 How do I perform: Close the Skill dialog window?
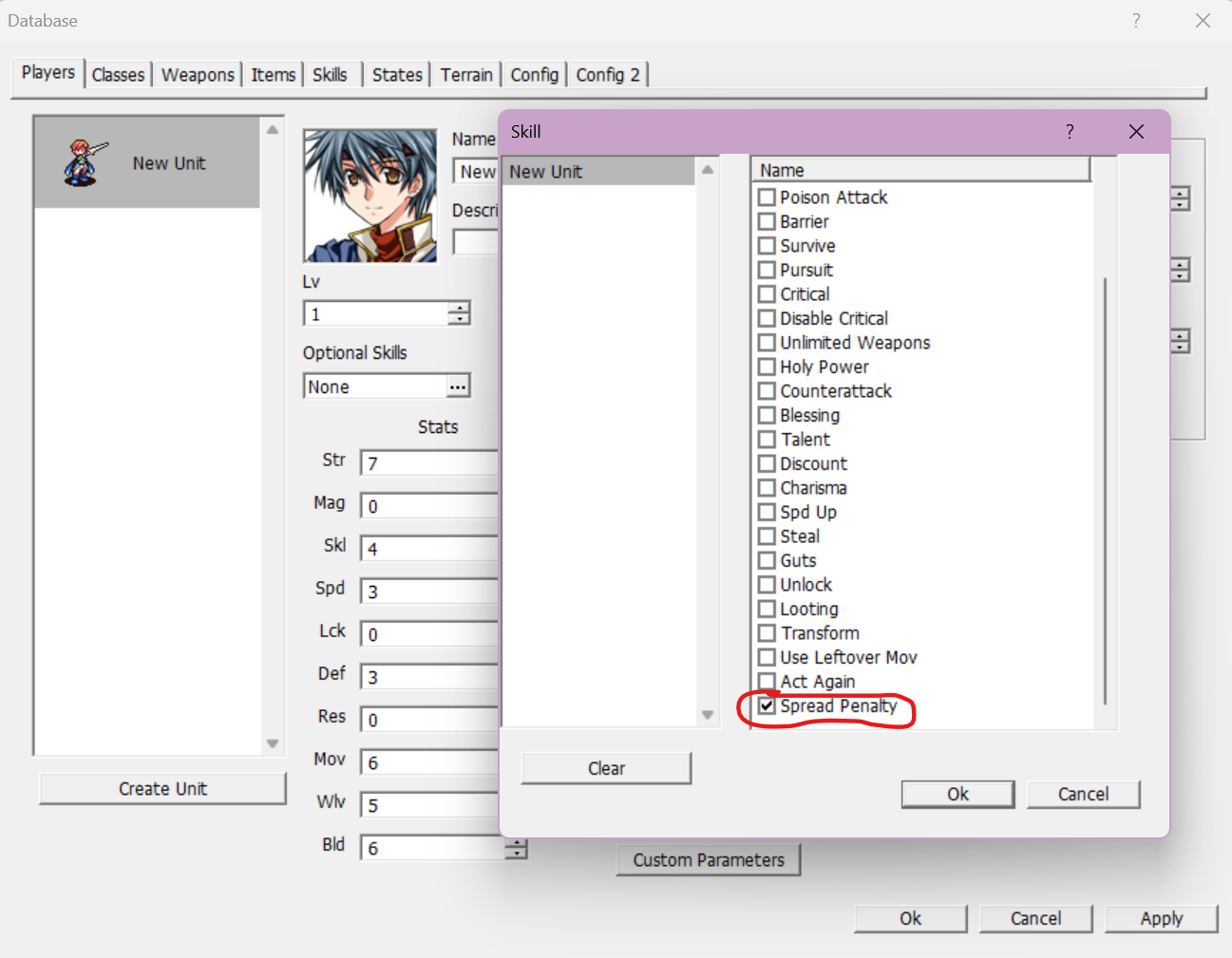1136,132
